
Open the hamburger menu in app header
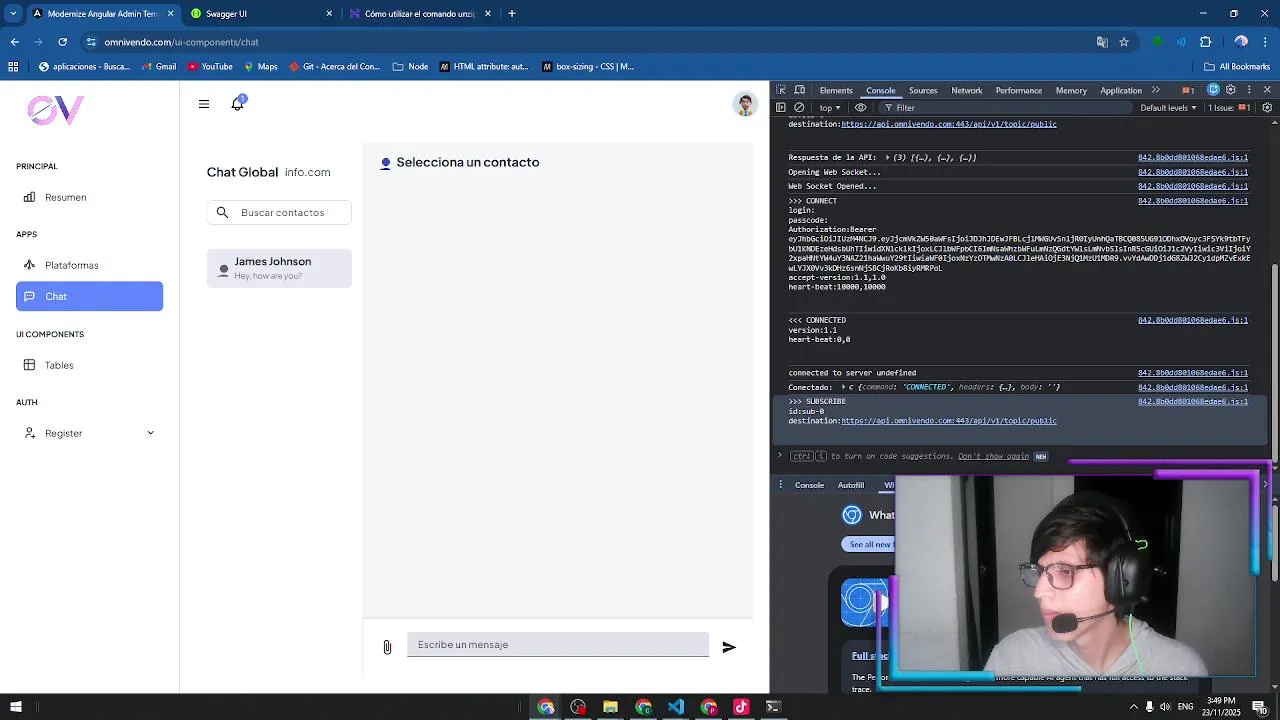[x=204, y=104]
